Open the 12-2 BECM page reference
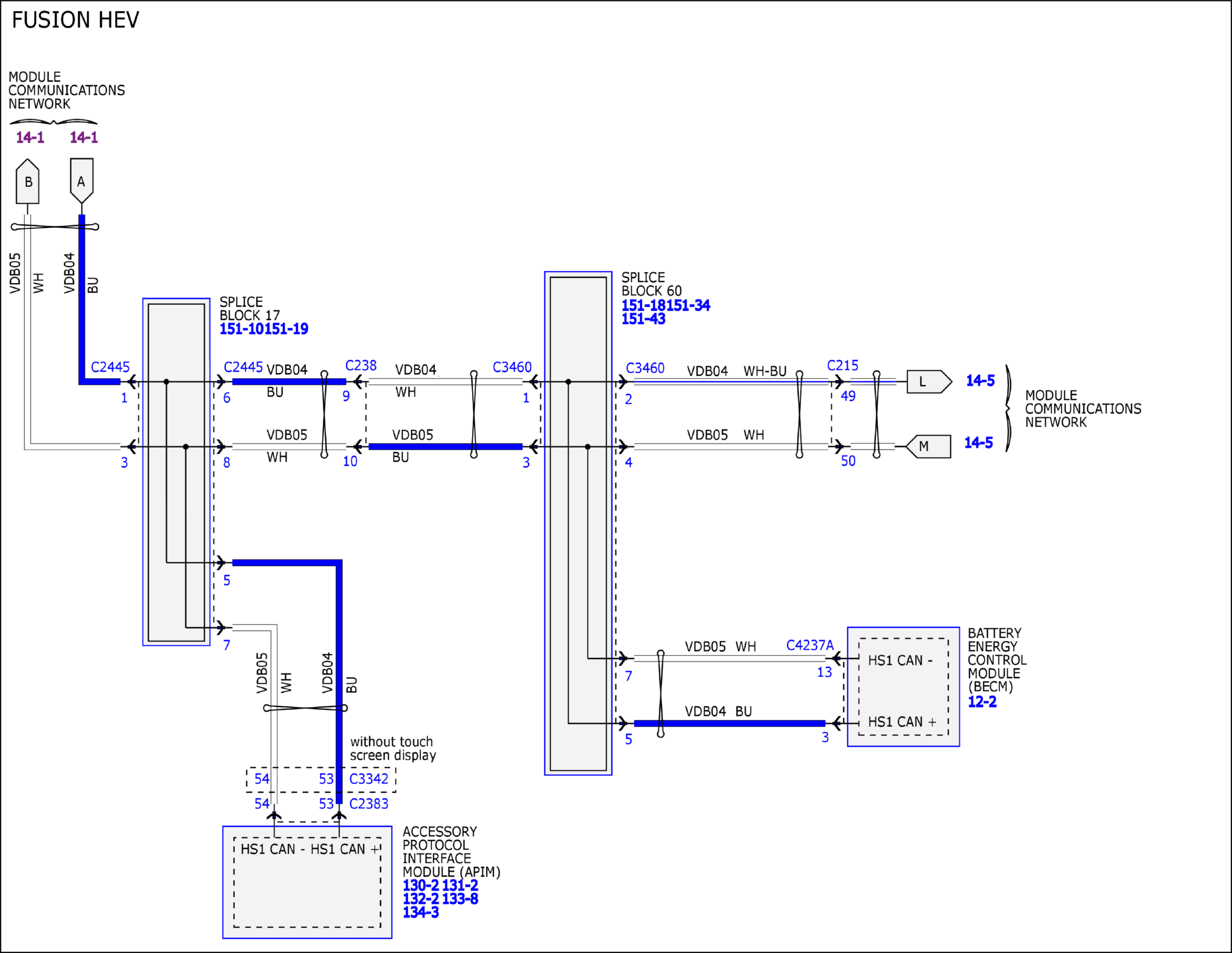This screenshot has width=1232, height=953. click(x=982, y=702)
